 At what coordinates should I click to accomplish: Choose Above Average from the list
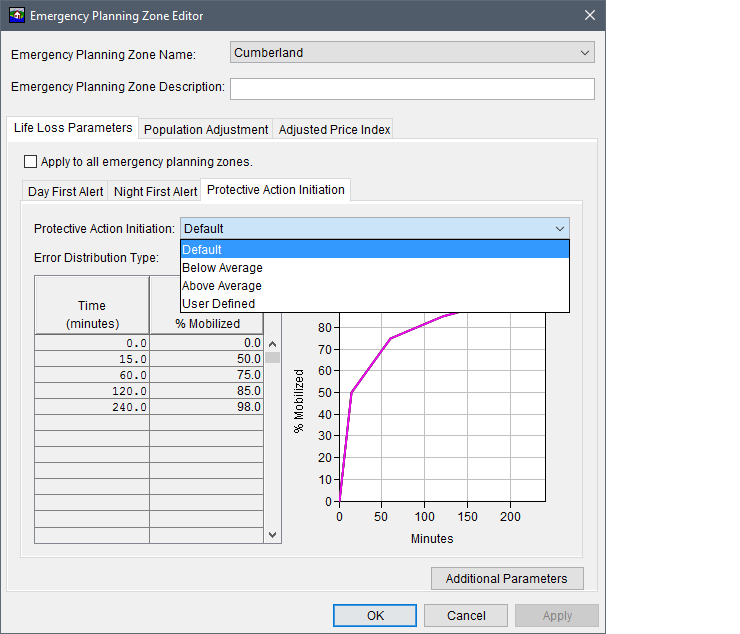pyautogui.click(x=222, y=286)
